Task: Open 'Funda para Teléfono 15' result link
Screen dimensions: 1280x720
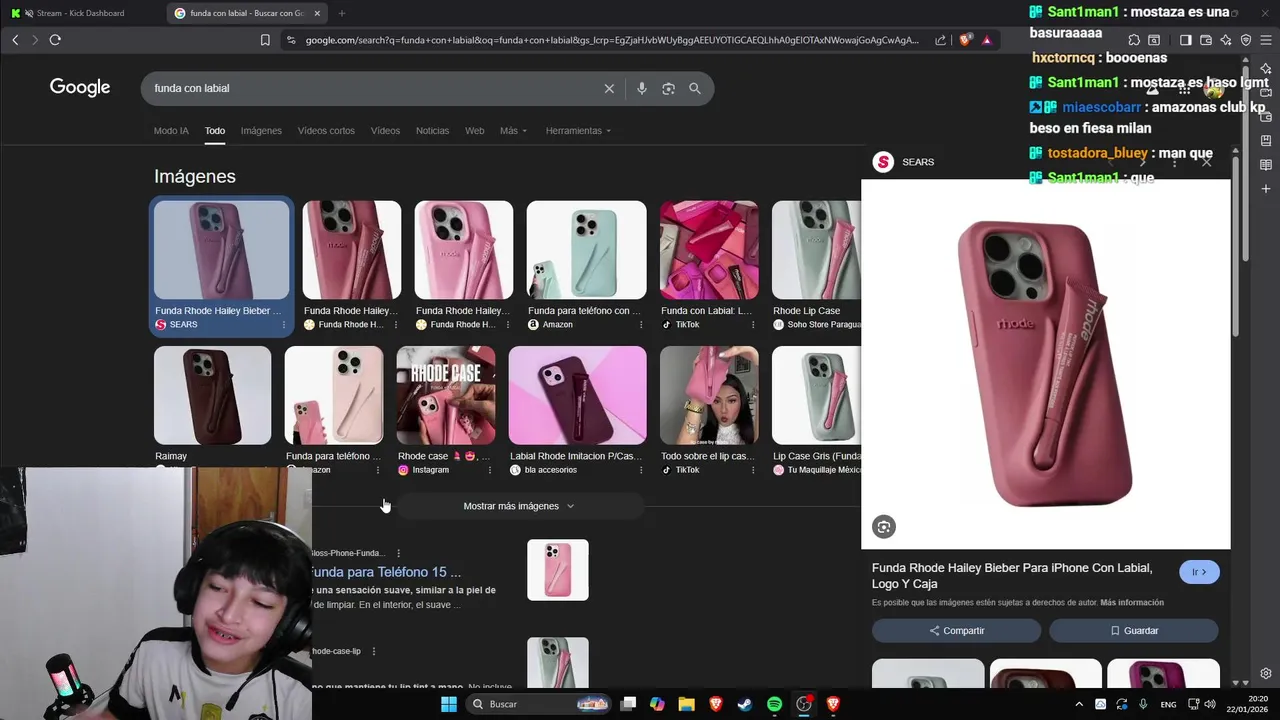Action: pyautogui.click(x=386, y=572)
